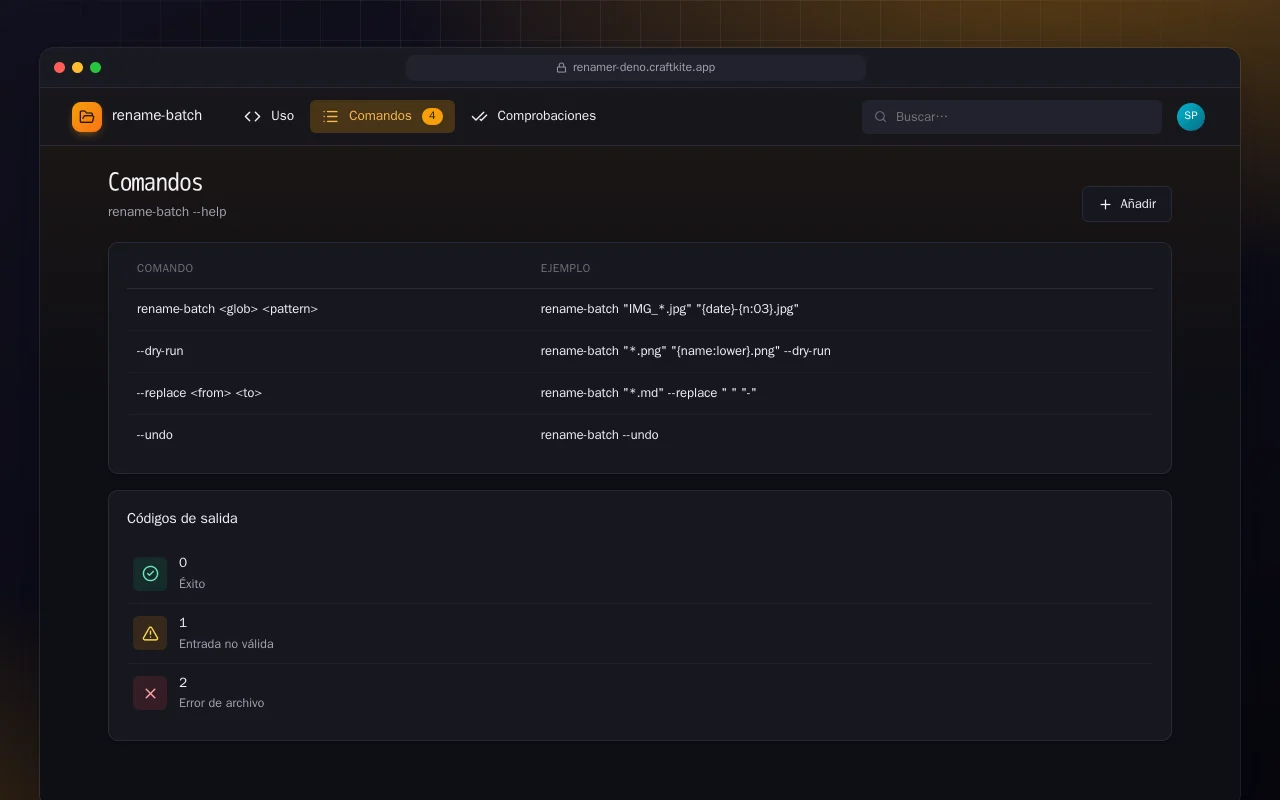Click the list icon in the Comandos tab
1280x800 pixels.
pos(331,116)
